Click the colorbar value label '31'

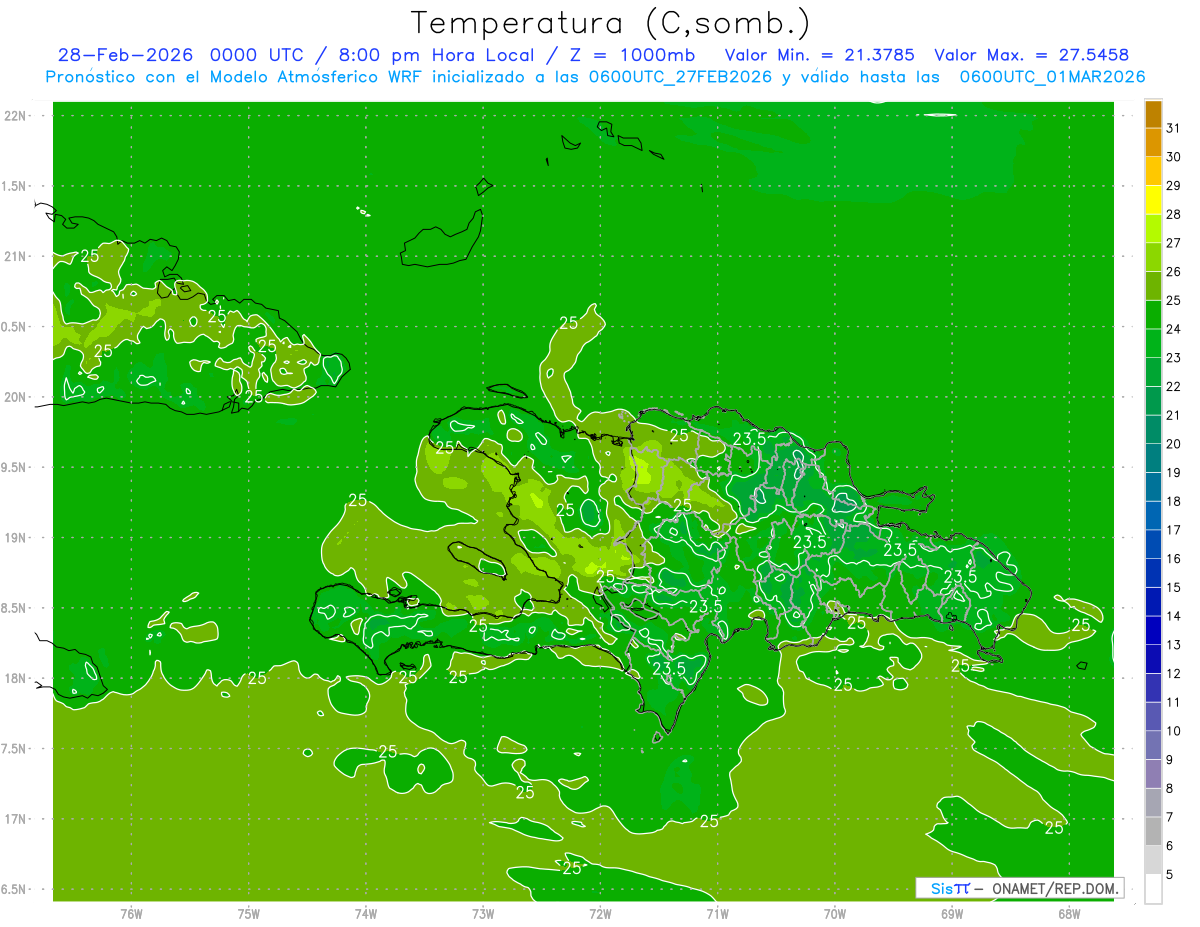point(1174,128)
